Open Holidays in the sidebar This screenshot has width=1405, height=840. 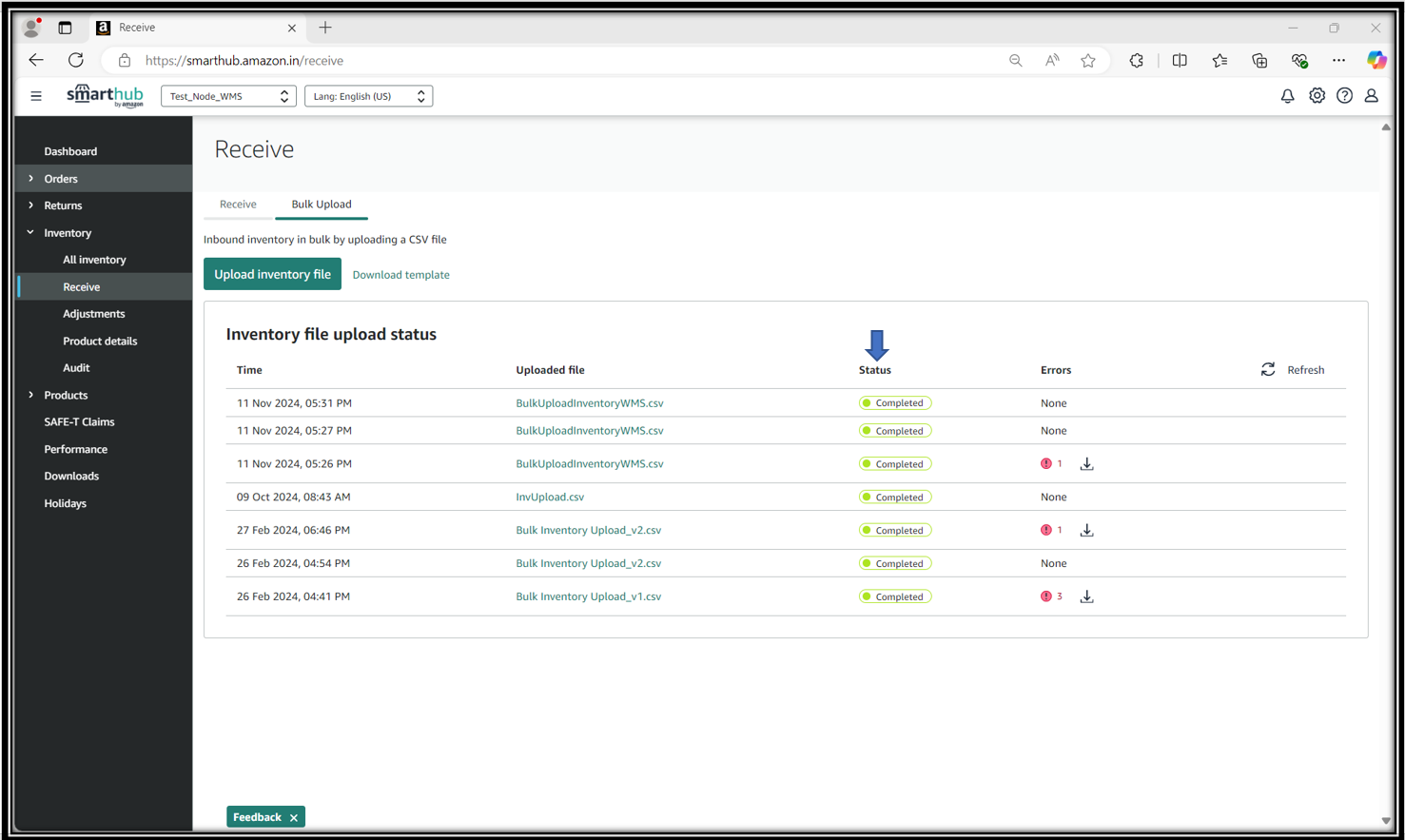coord(65,503)
